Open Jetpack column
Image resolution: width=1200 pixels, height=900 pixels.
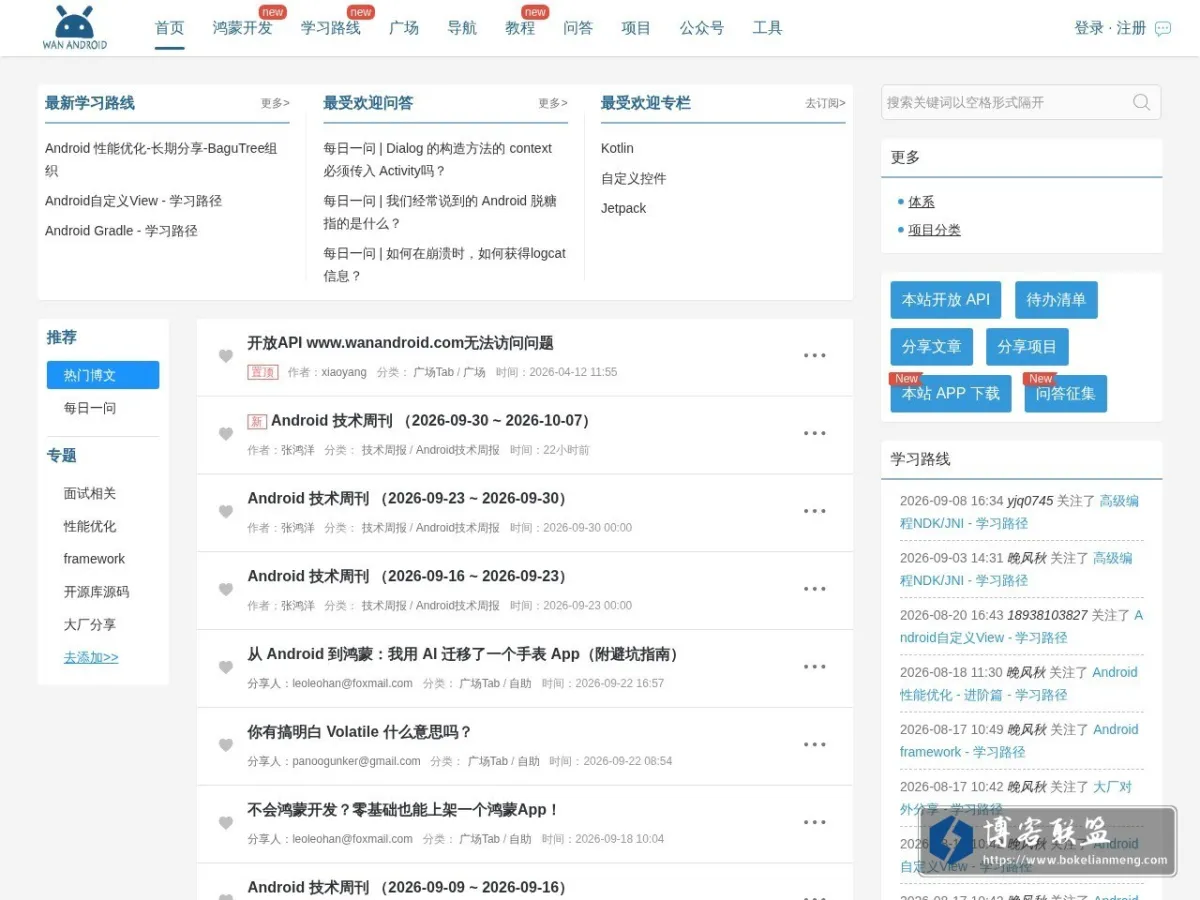coord(624,208)
